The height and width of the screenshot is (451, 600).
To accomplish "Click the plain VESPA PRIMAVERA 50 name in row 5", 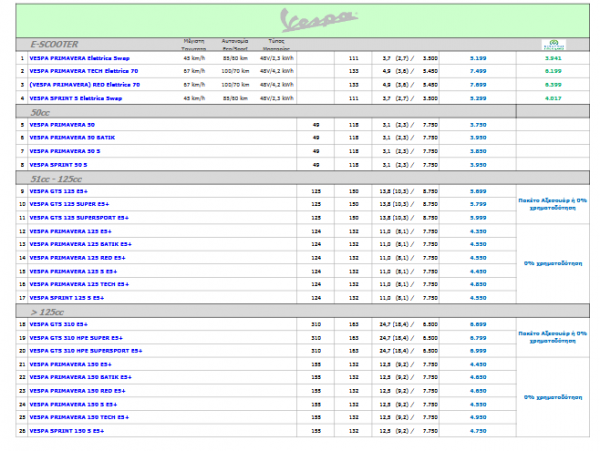I will [x=62, y=125].
